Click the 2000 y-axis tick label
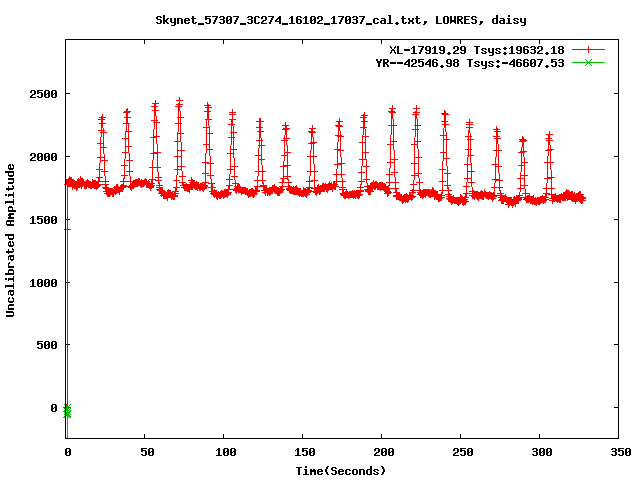Screen dimensions: 640x480 pyautogui.click(x=43, y=157)
